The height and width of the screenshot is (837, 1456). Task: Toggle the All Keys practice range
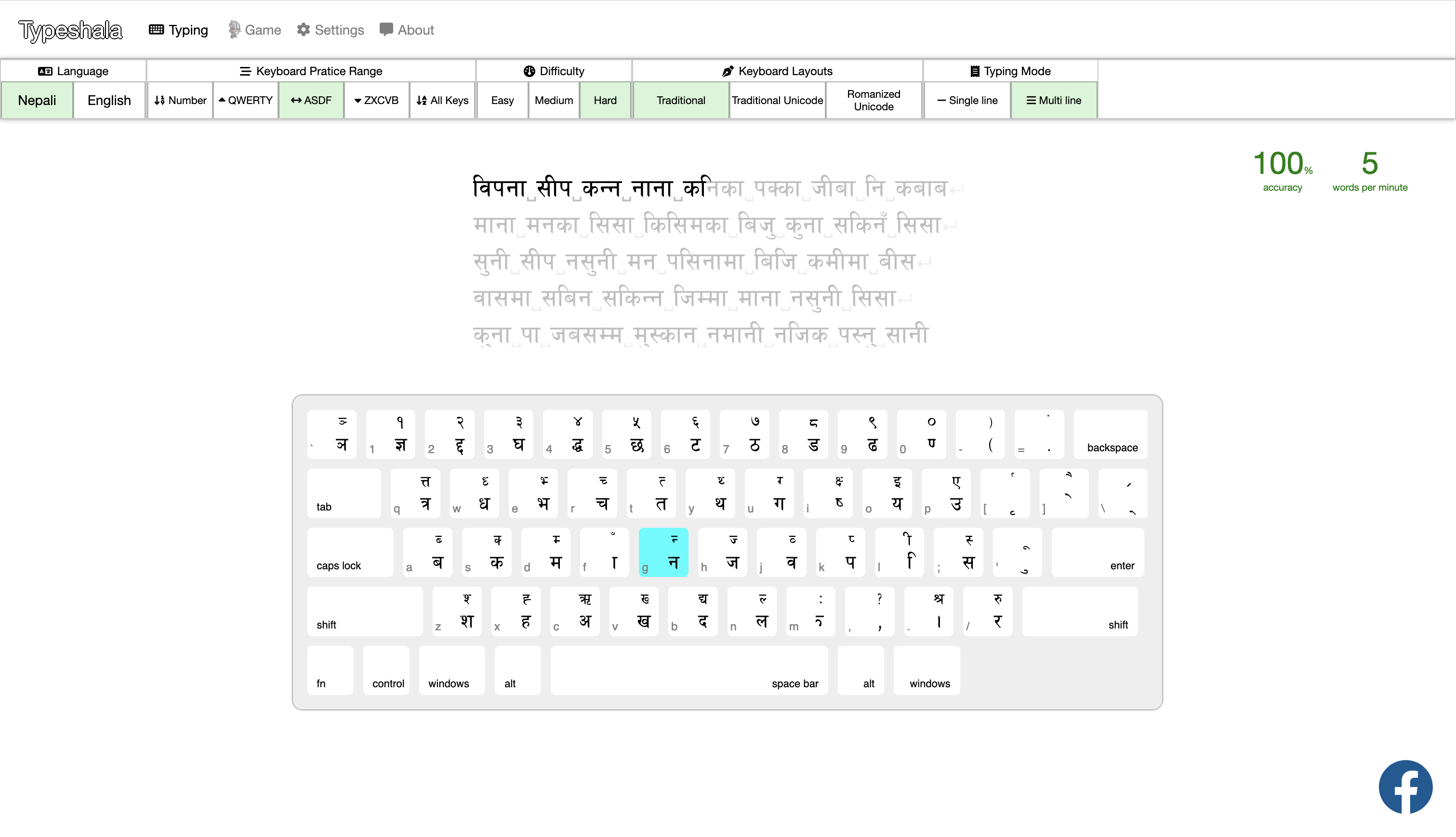pyautogui.click(x=442, y=100)
